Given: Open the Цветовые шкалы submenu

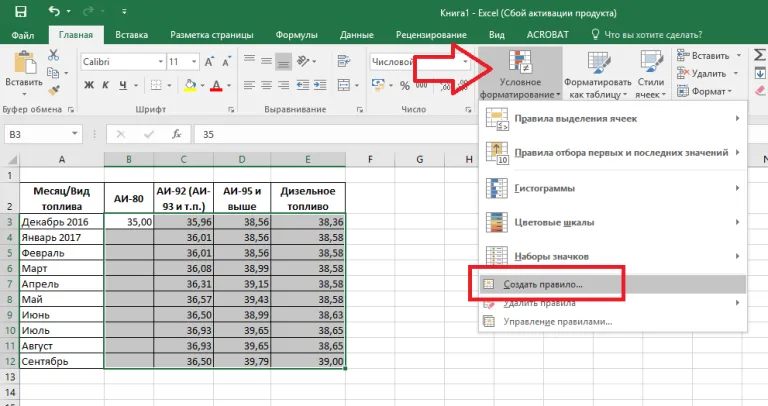Looking at the screenshot, I should 613,222.
